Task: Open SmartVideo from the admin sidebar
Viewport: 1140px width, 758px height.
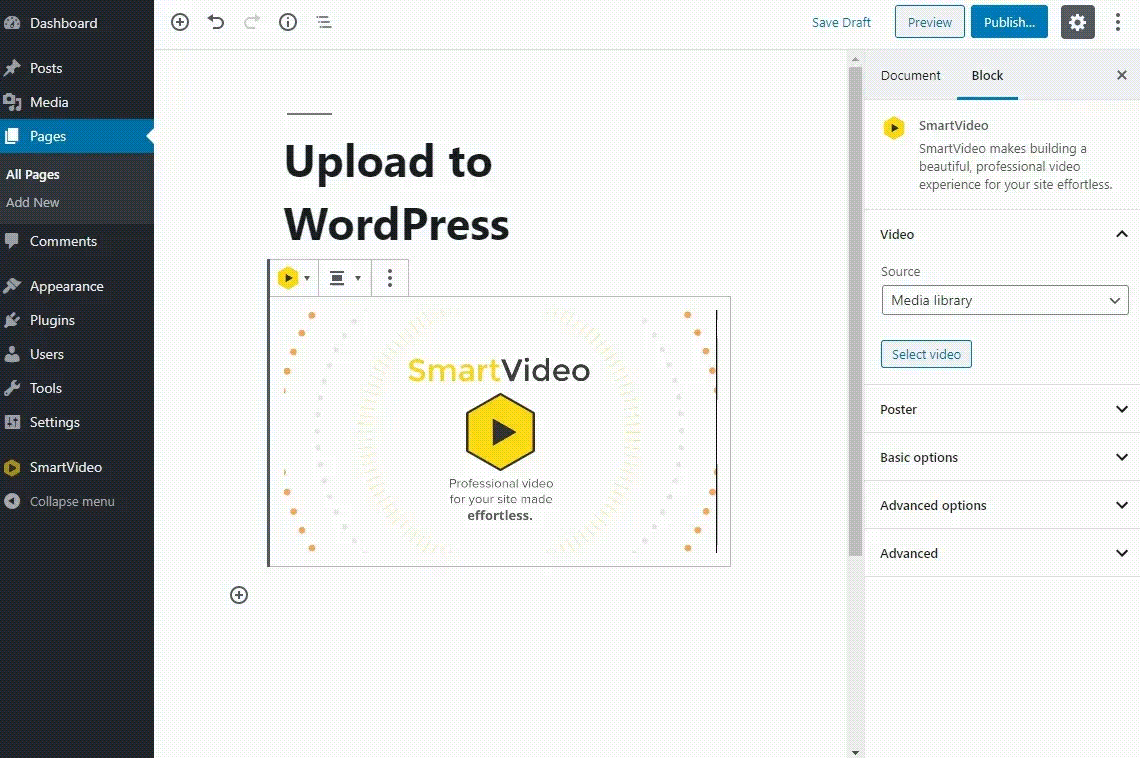Action: [x=65, y=467]
